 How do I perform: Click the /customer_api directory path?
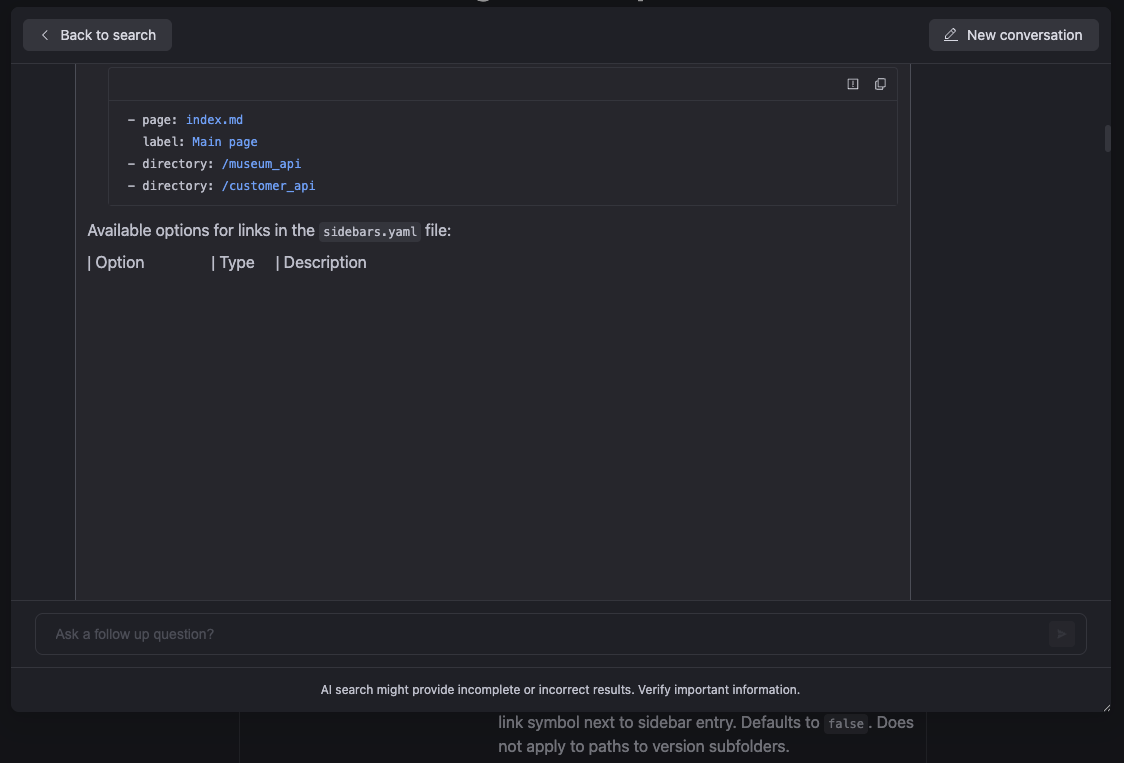coord(268,186)
